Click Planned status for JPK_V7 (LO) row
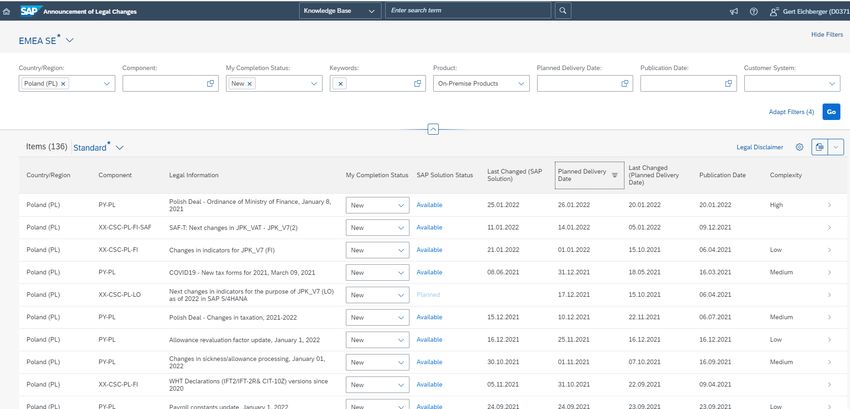The image size is (850, 409). 428,295
